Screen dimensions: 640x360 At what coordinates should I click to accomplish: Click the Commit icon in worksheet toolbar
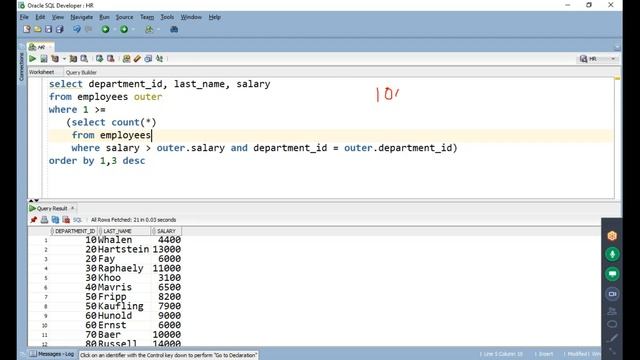tap(99, 59)
